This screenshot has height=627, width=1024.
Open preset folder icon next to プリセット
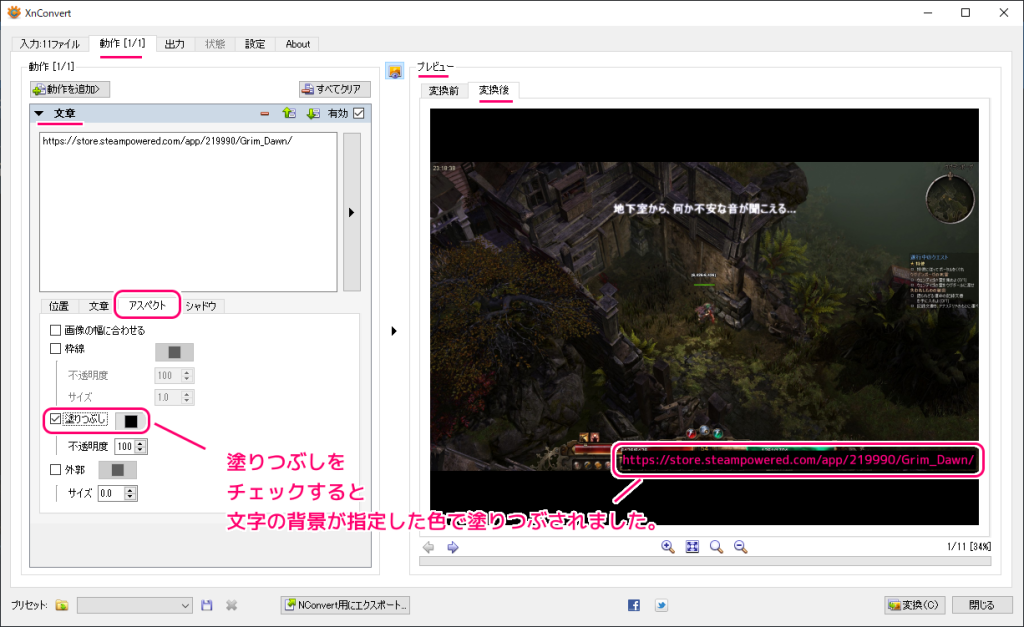pyautogui.click(x=62, y=605)
